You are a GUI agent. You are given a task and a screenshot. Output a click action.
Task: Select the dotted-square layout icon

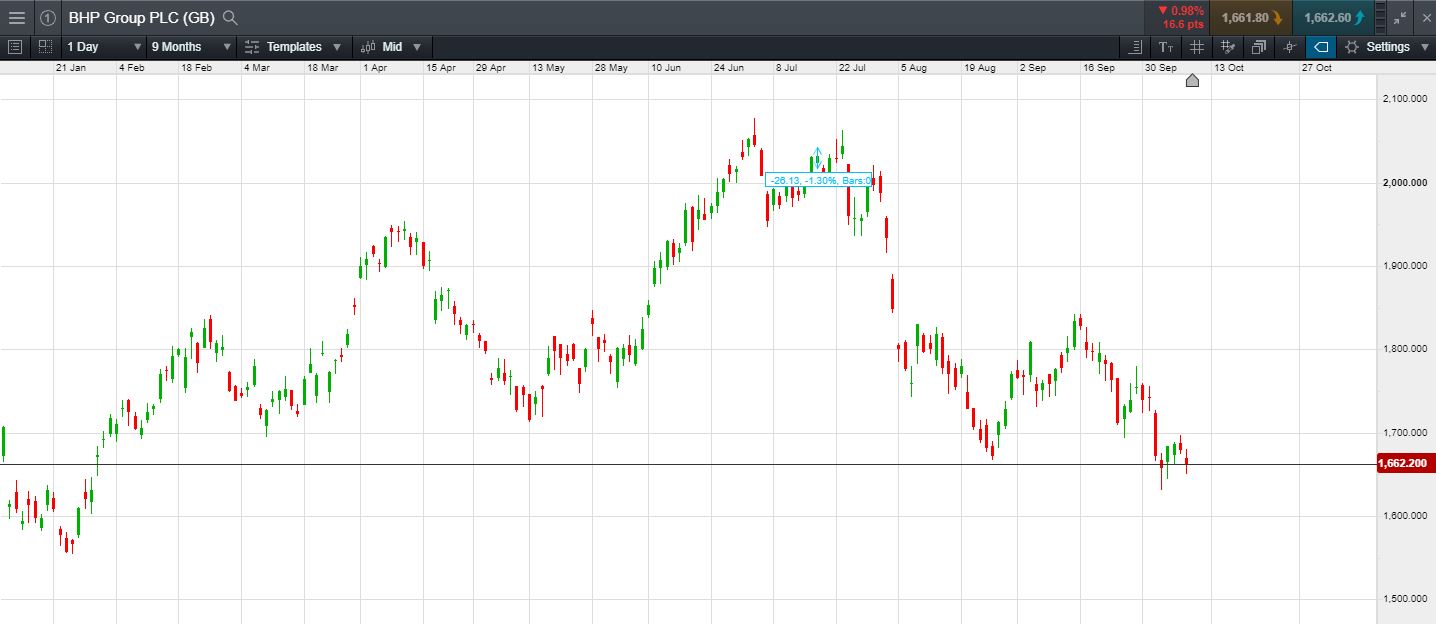[x=45, y=46]
